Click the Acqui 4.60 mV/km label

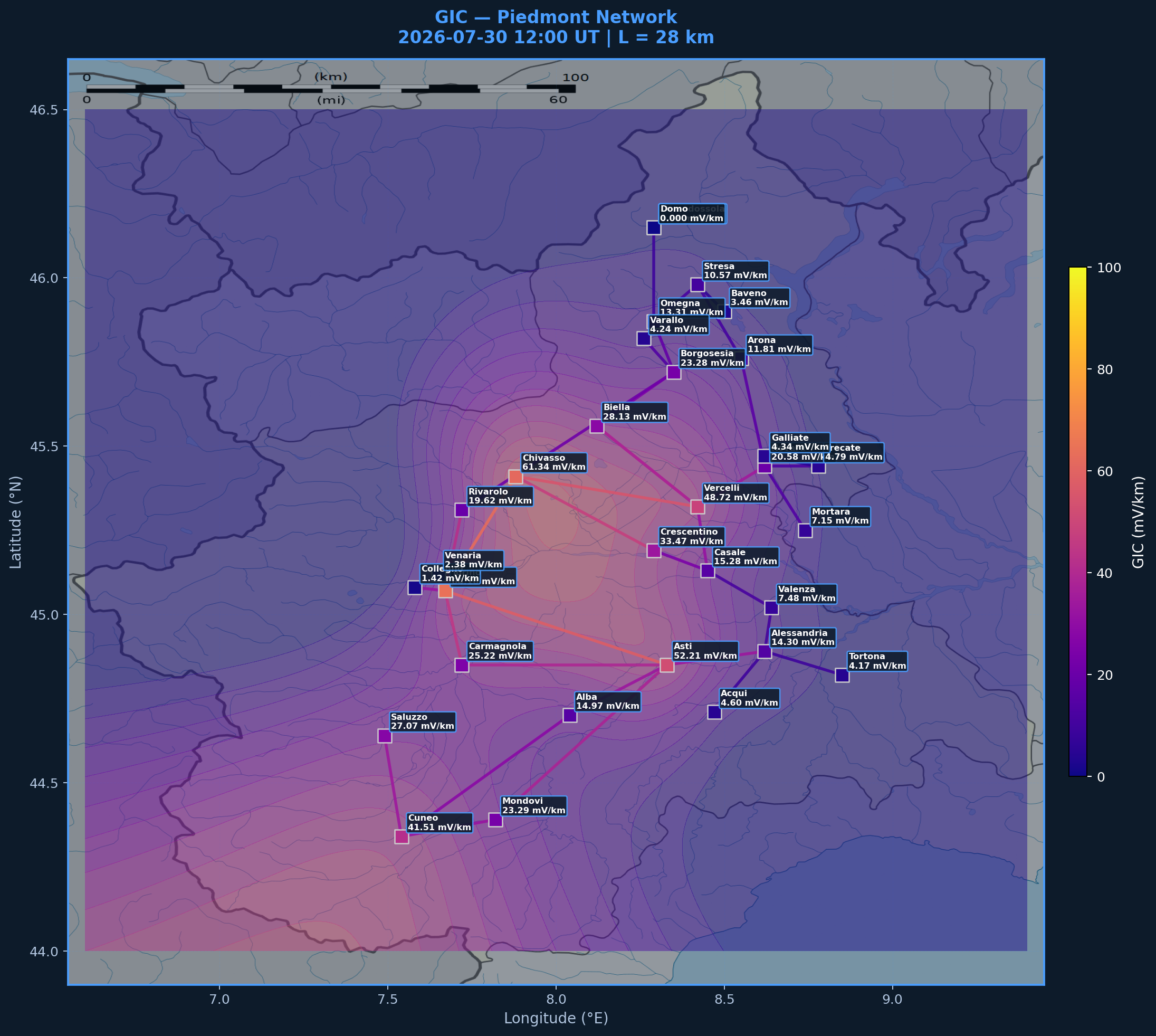[x=749, y=698]
